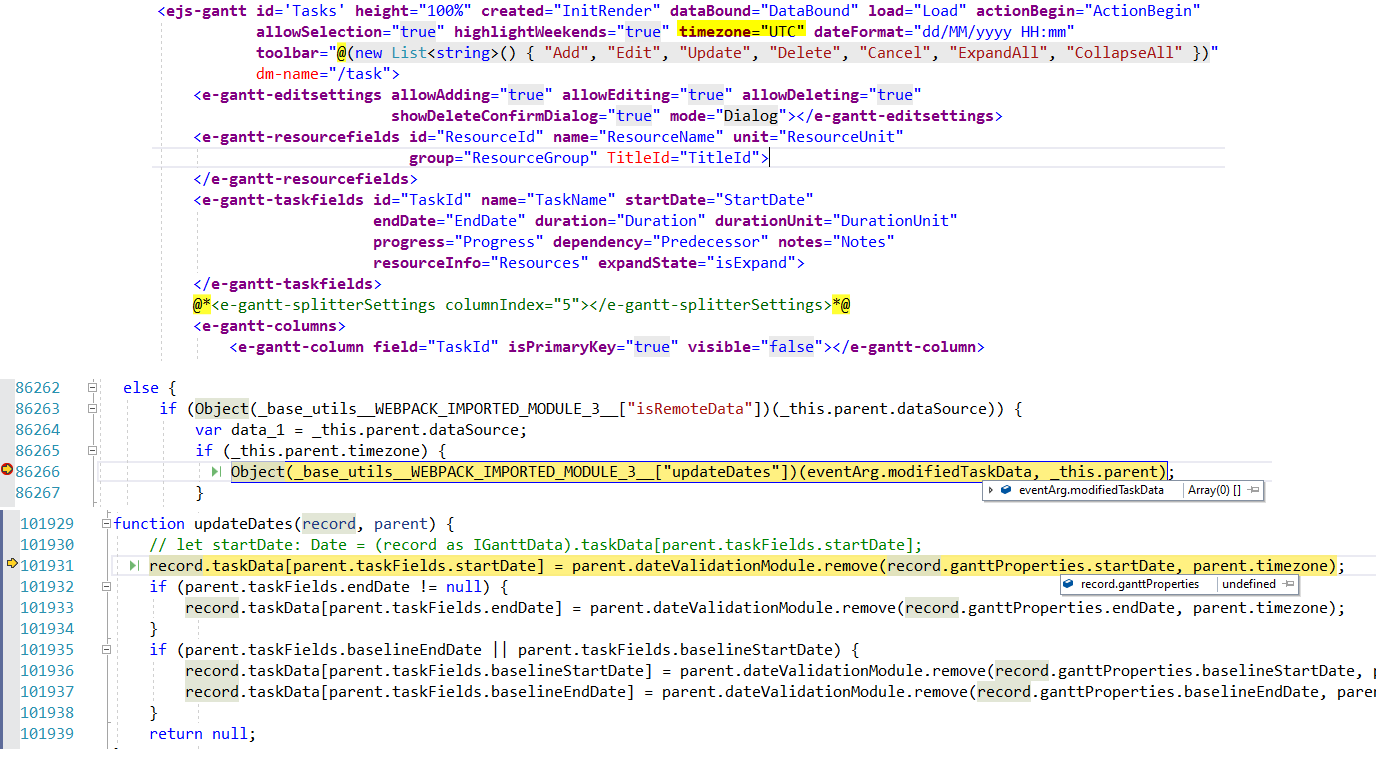
Task: Pin the record.ganttProperties data tip
Action: click(1288, 584)
